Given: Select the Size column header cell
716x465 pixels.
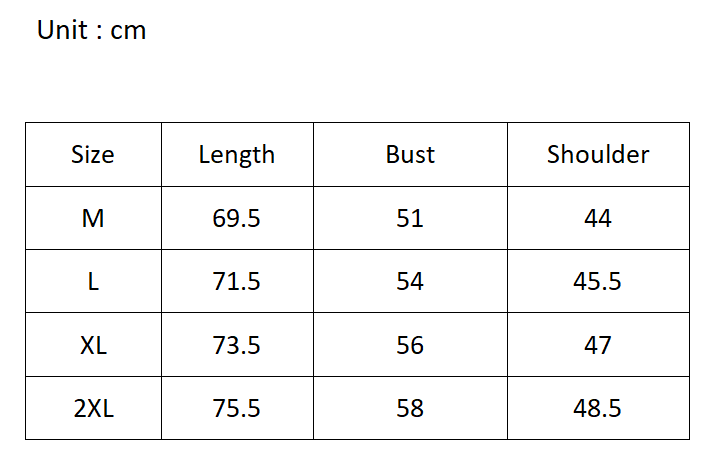Looking at the screenshot, I should (93, 155).
